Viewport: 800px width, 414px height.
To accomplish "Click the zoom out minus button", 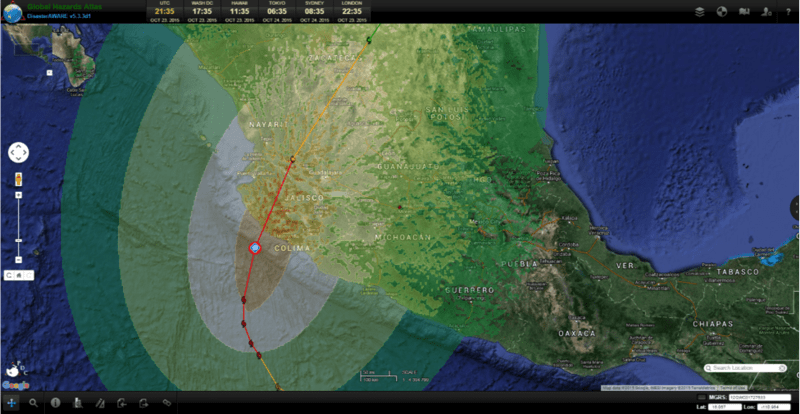I will 18,261.
